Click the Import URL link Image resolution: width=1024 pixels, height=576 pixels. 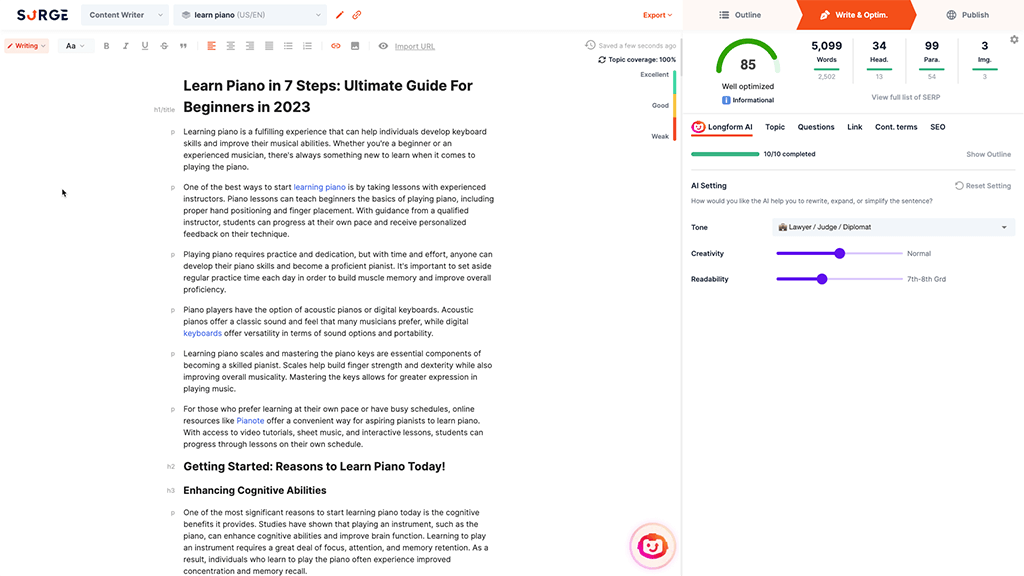click(415, 46)
